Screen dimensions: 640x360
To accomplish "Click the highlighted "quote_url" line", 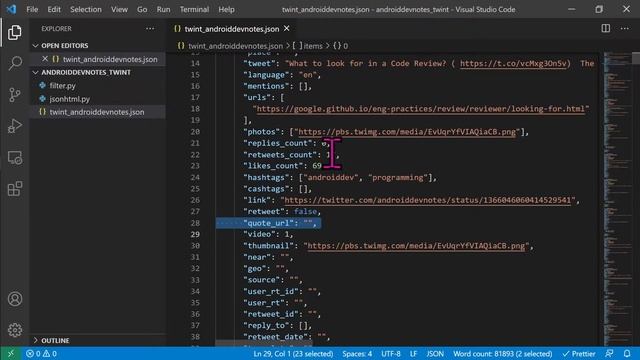I will [x=268, y=223].
